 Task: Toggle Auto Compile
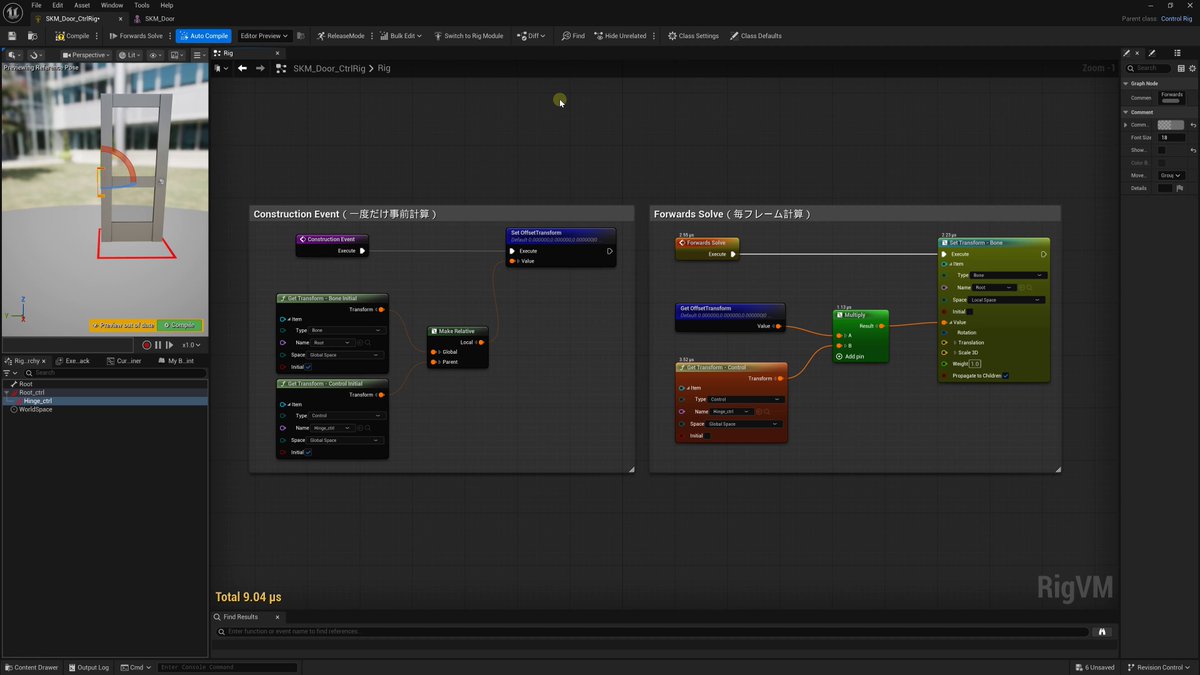(204, 36)
